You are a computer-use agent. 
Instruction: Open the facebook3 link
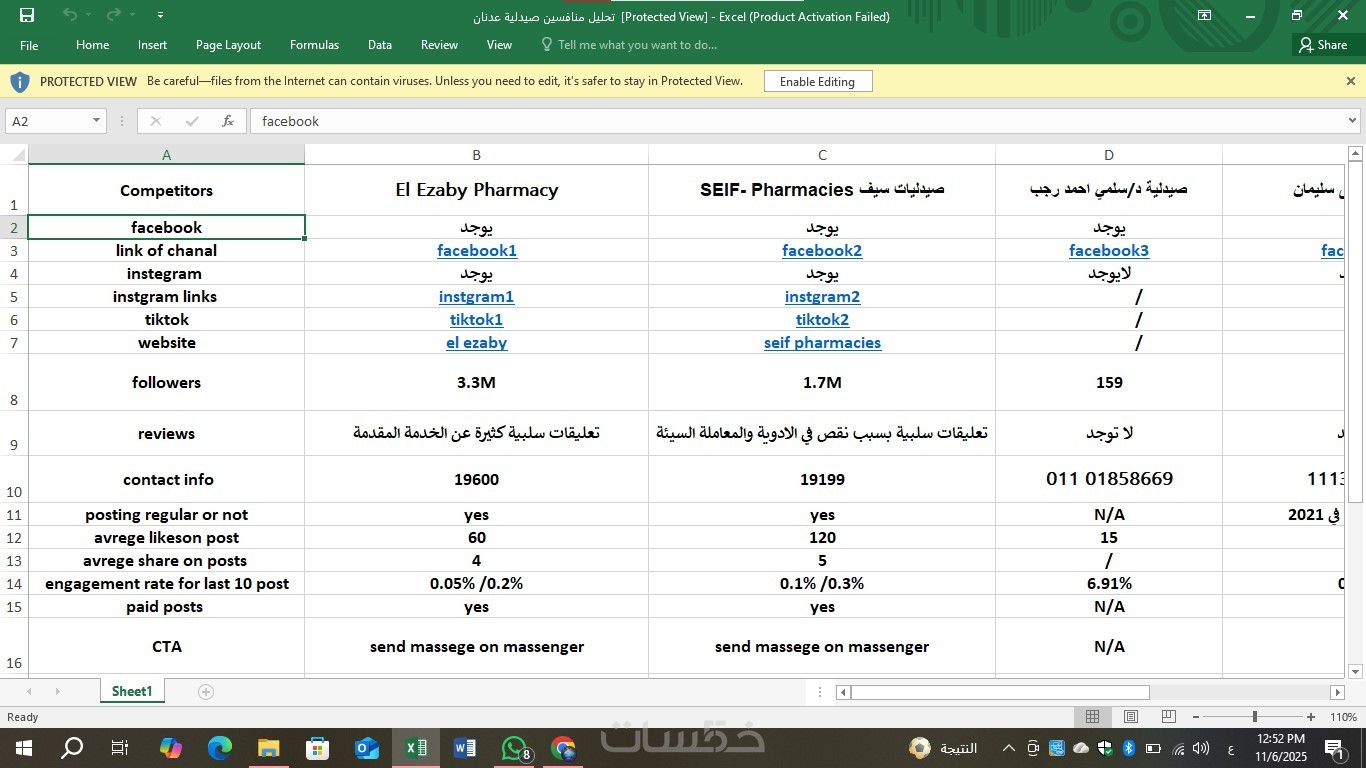pos(1109,251)
